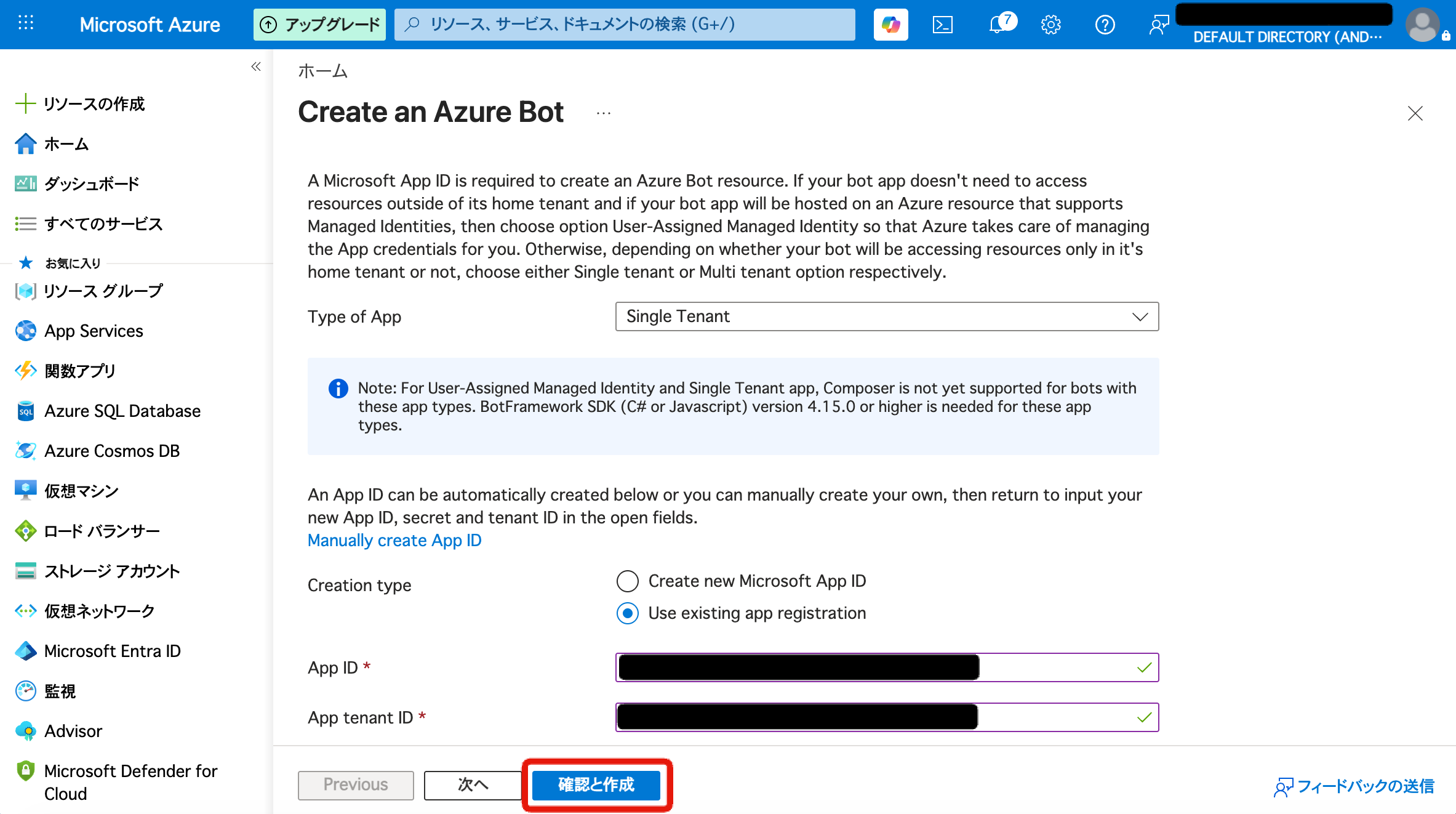
Task: Open リソース グループ in the sidebar
Action: pos(103,291)
